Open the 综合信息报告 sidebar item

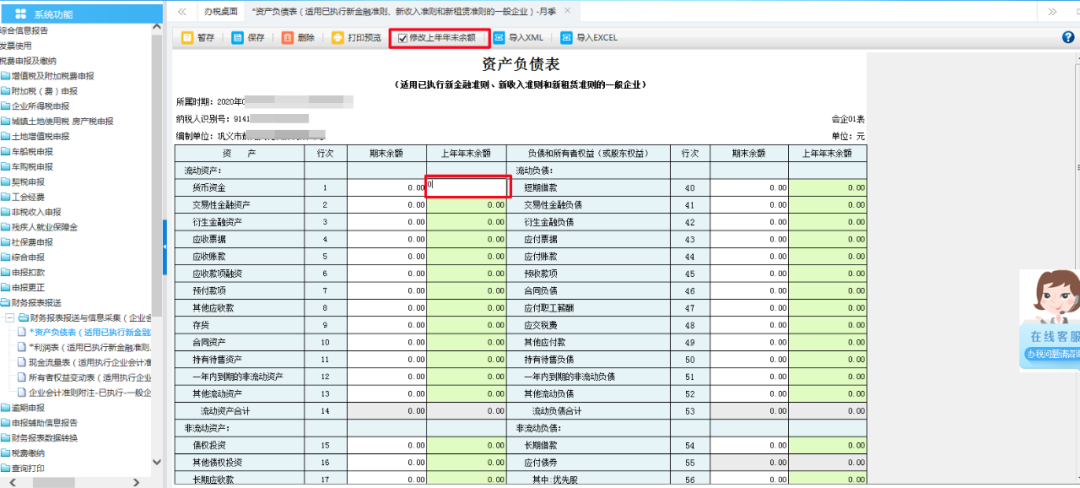[x=24, y=30]
